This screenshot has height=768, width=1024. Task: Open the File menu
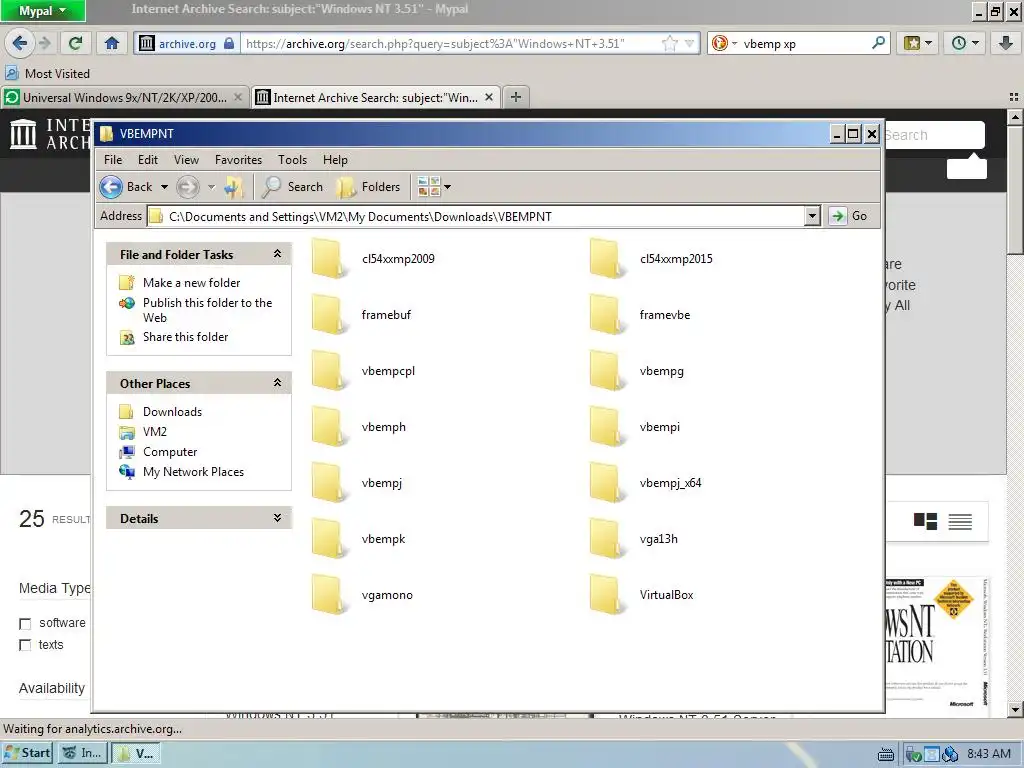pos(113,160)
